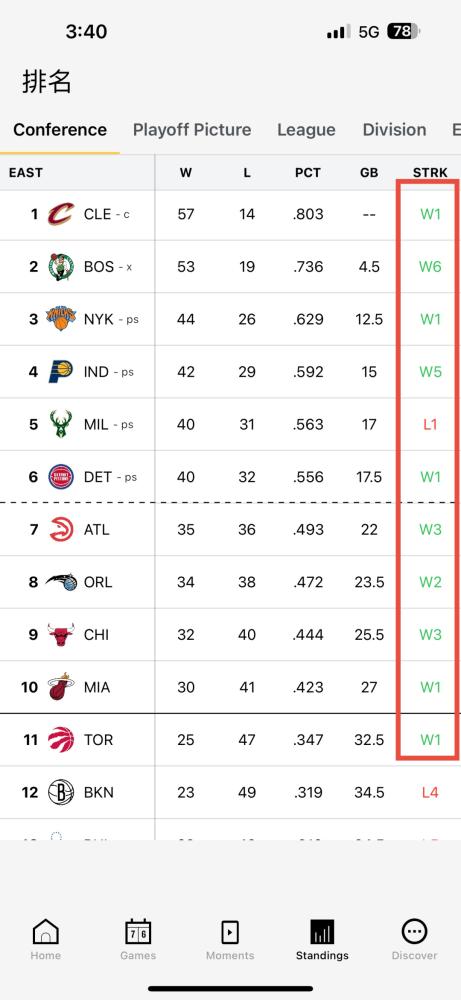Tap the Toronto Raptors logo
Viewport: 461px width, 1000px height.
click(x=61, y=739)
